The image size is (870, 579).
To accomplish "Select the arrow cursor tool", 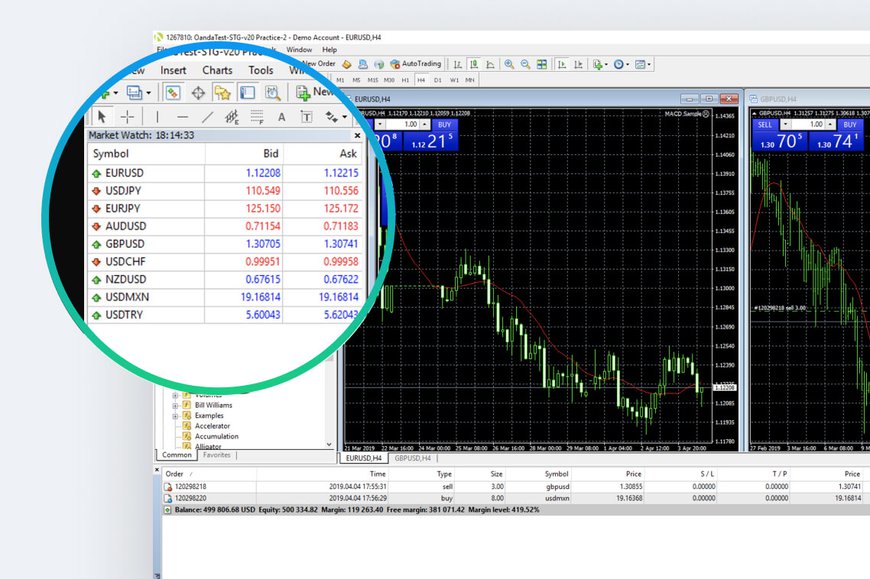I will (100, 117).
